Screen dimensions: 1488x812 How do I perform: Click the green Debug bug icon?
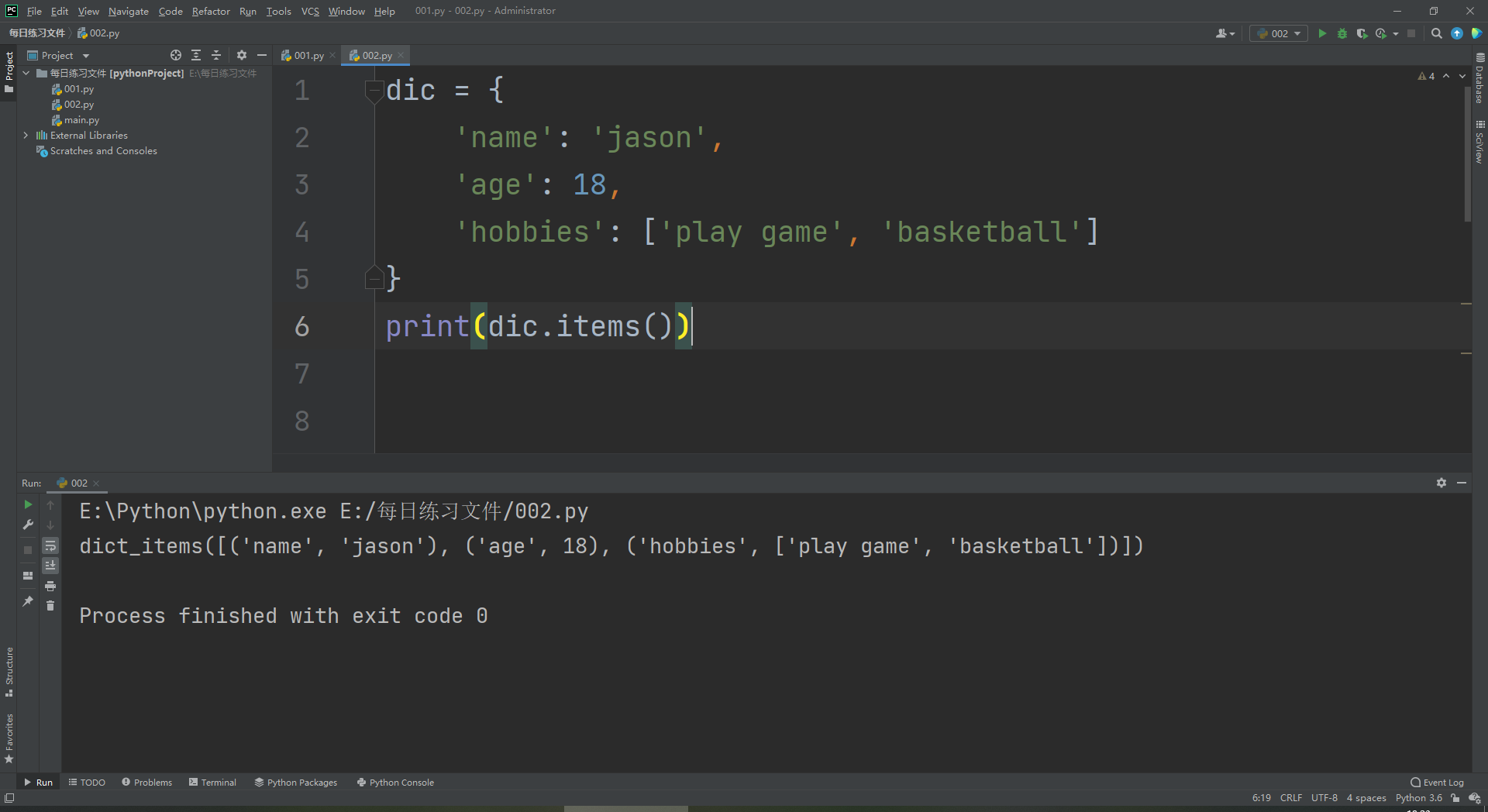(1342, 33)
